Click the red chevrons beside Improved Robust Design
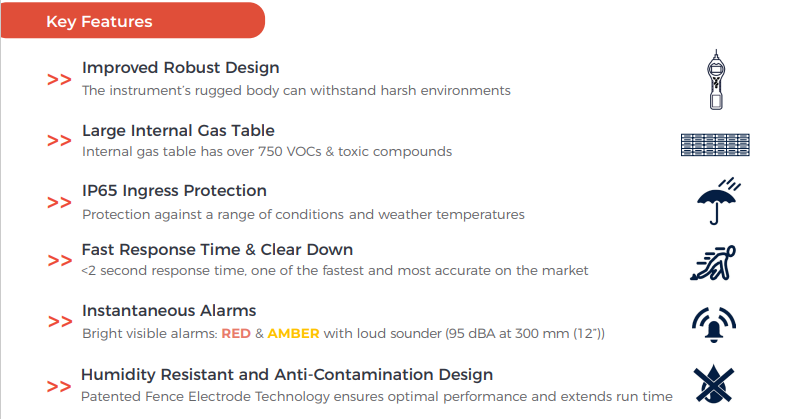 tap(59, 80)
